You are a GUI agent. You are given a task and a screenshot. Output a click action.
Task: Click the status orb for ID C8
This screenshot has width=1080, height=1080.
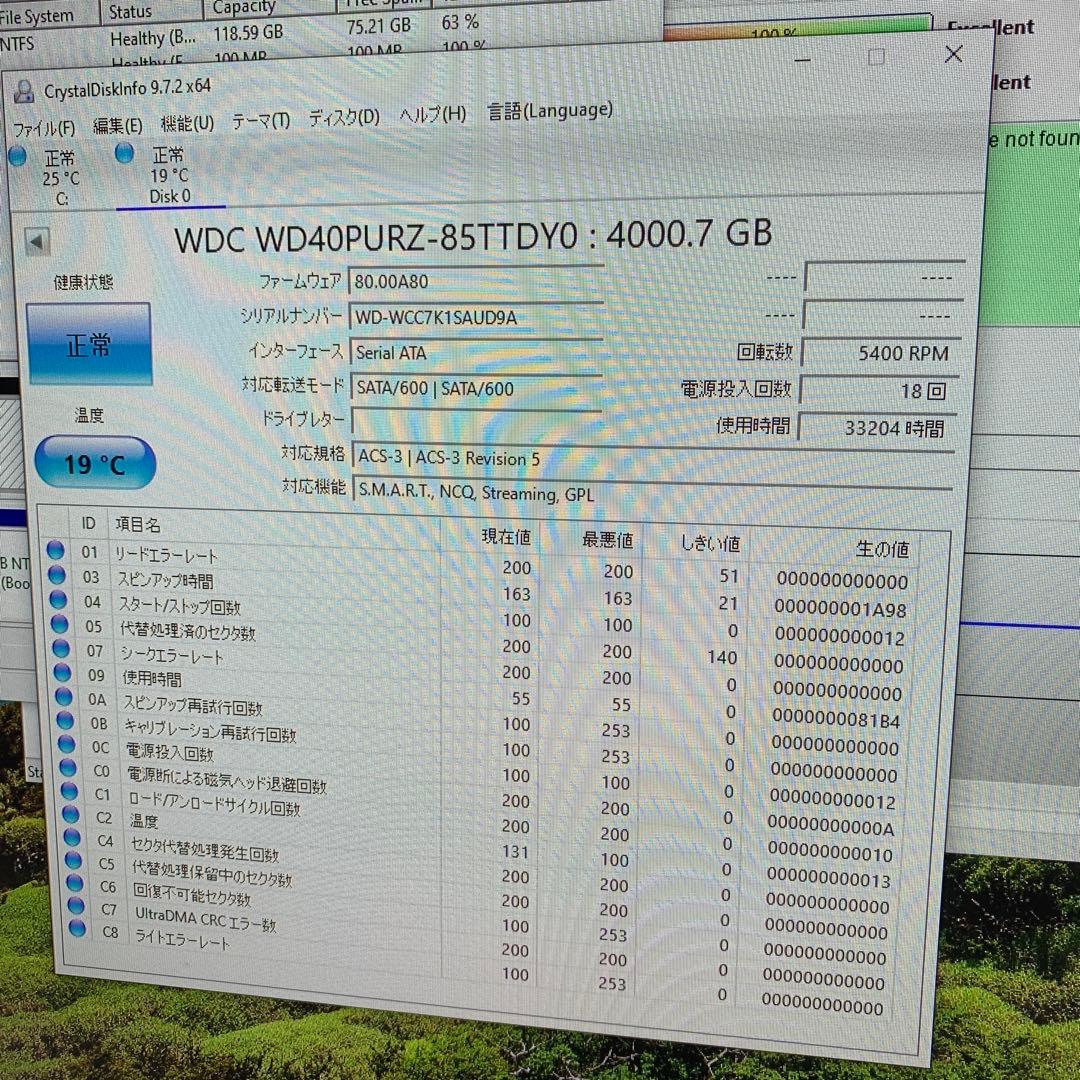point(78,929)
